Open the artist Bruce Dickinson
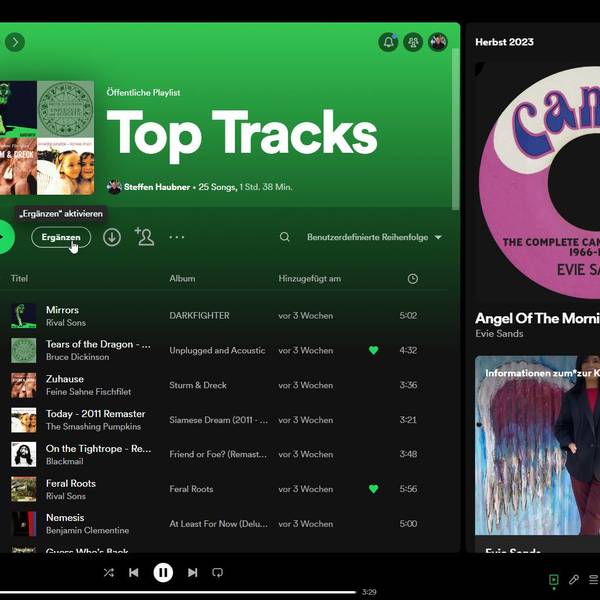Image resolution: width=600 pixels, height=600 pixels. pyautogui.click(x=77, y=357)
